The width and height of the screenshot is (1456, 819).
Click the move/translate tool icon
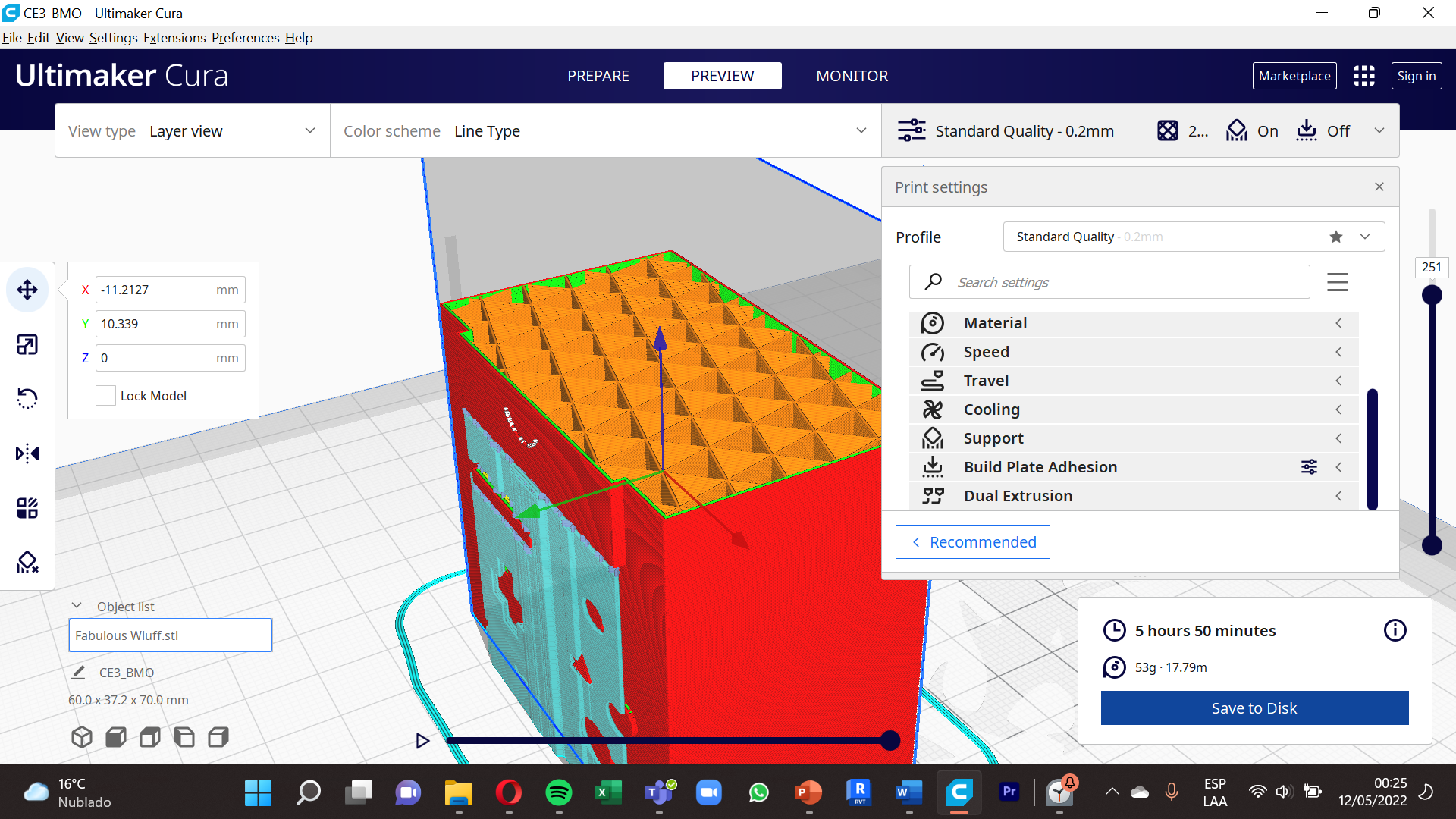click(x=27, y=289)
